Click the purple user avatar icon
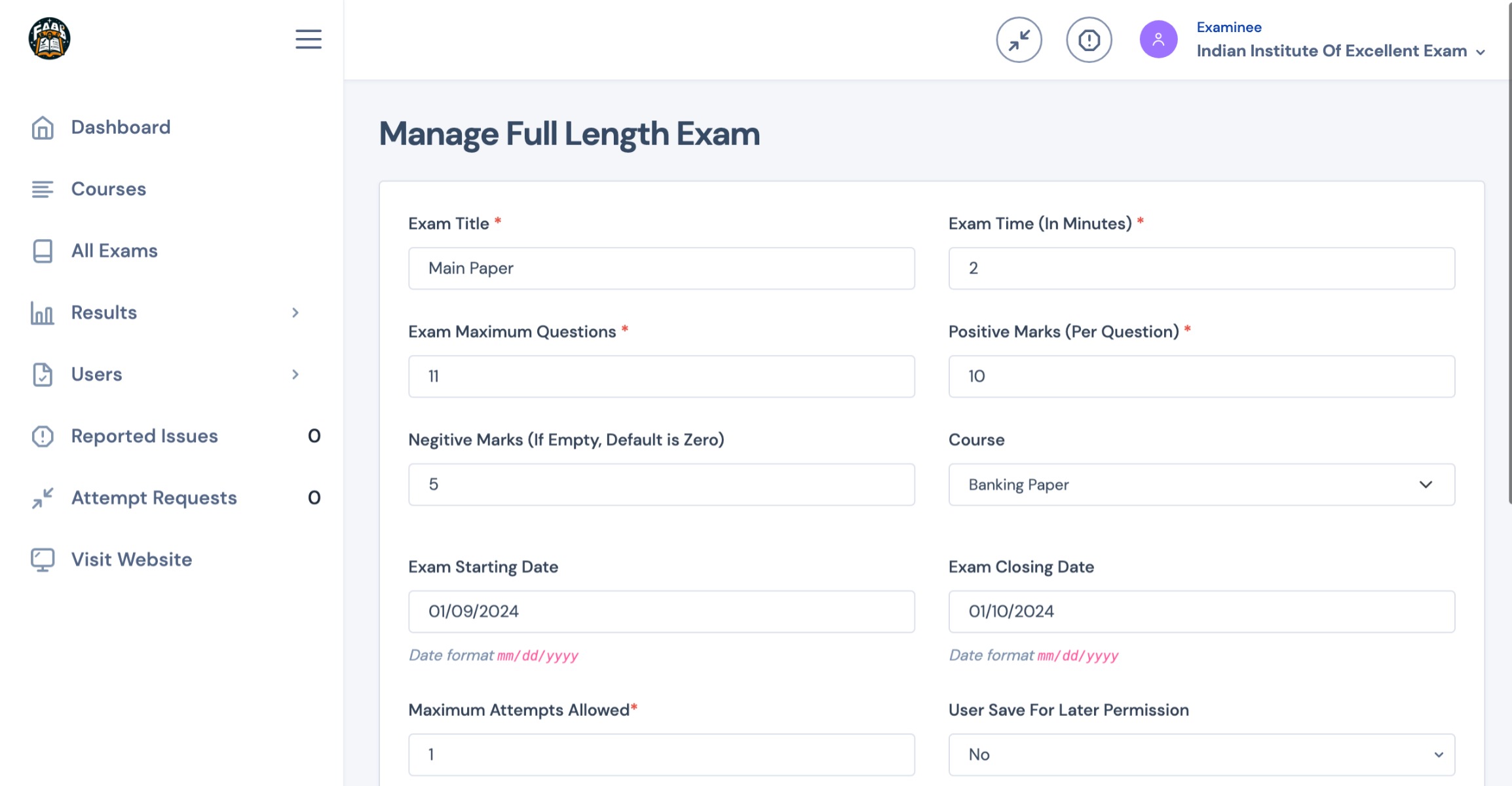The width and height of the screenshot is (1512, 786). pos(1158,40)
